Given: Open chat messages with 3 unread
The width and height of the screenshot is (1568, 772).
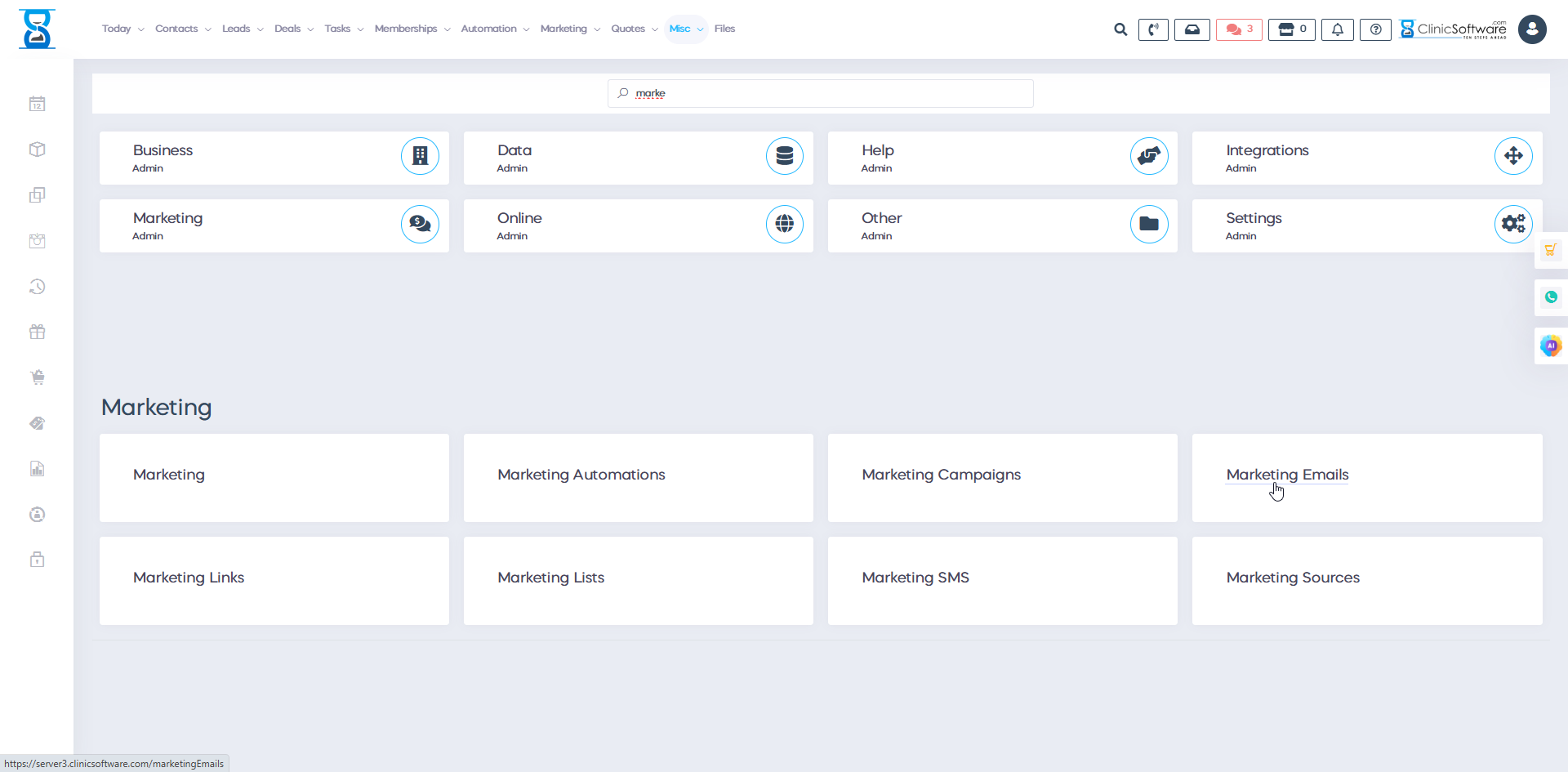Looking at the screenshot, I should pyautogui.click(x=1238, y=29).
